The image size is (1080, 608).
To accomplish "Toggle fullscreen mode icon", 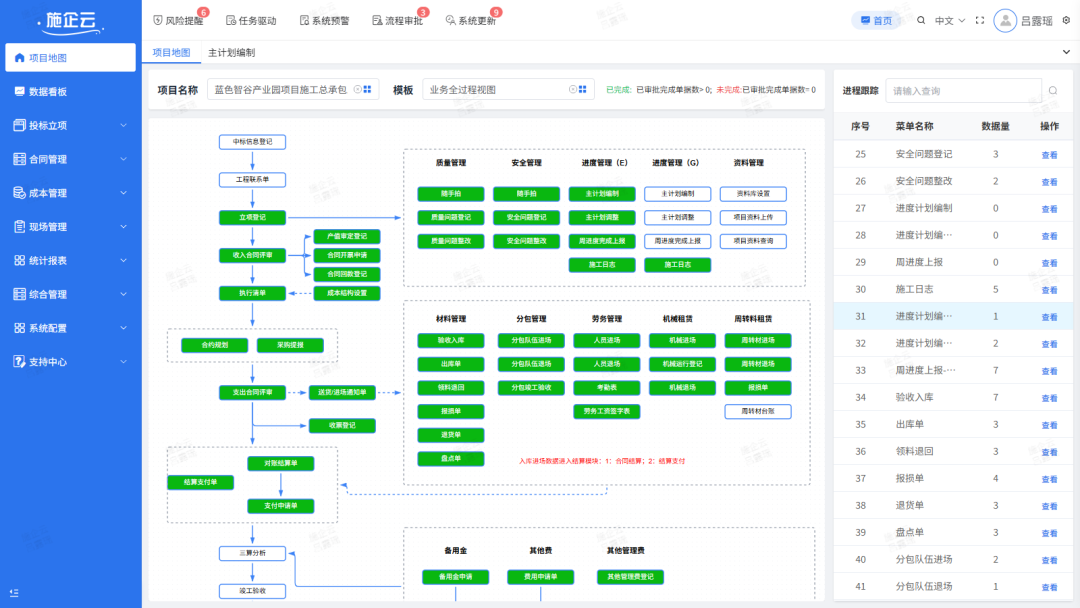I will coord(980,21).
